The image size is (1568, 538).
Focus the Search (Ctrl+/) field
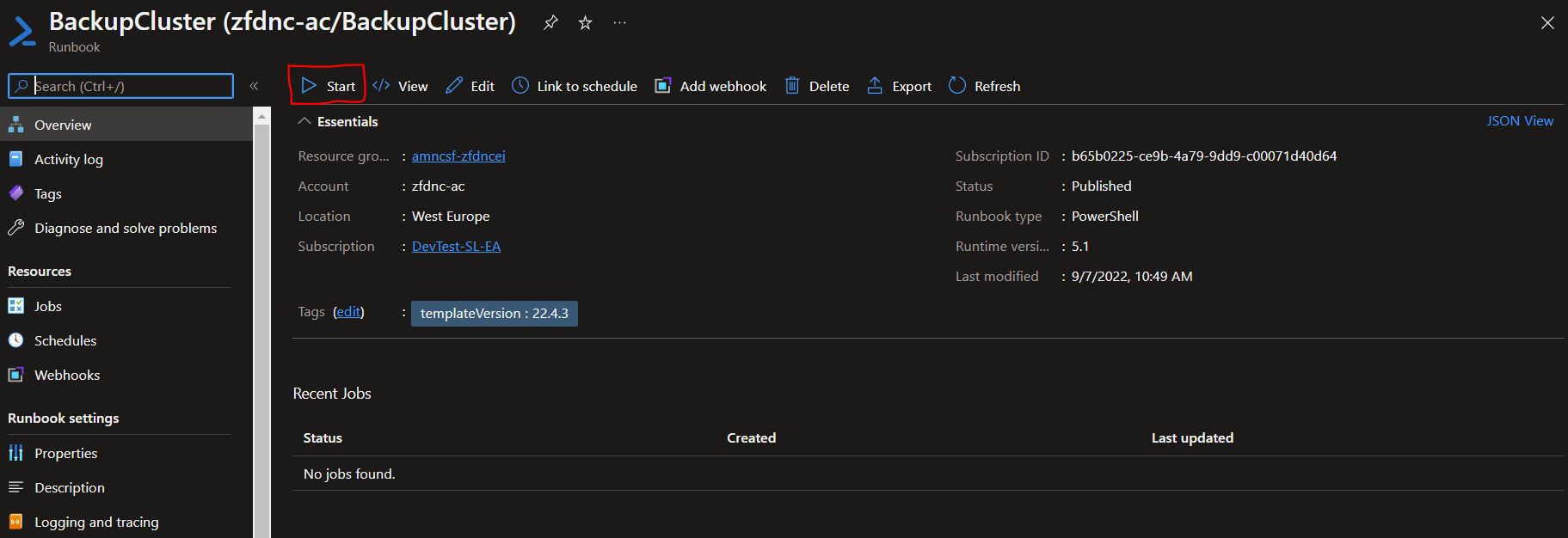pos(120,86)
